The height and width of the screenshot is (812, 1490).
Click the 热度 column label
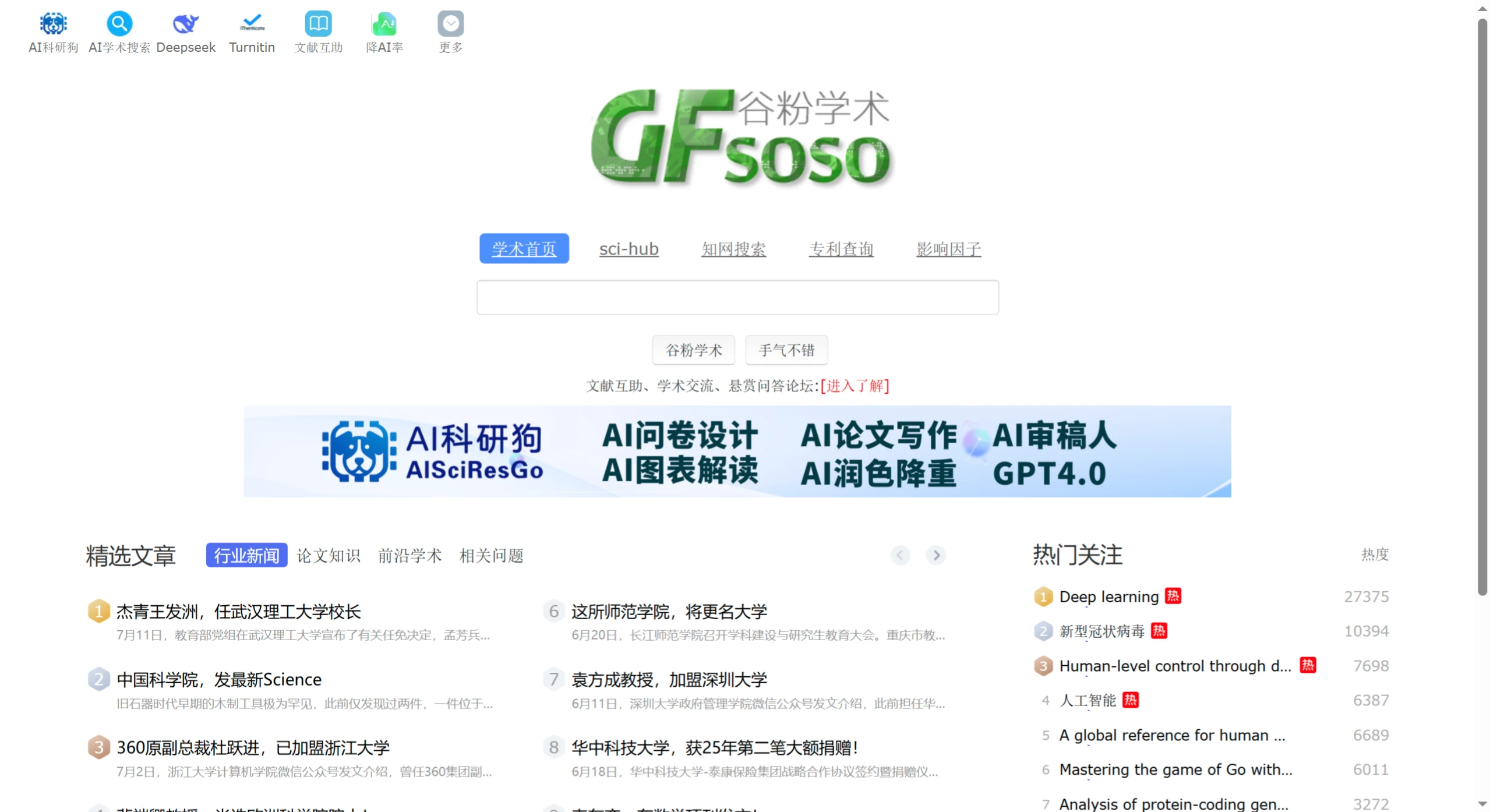tap(1375, 555)
